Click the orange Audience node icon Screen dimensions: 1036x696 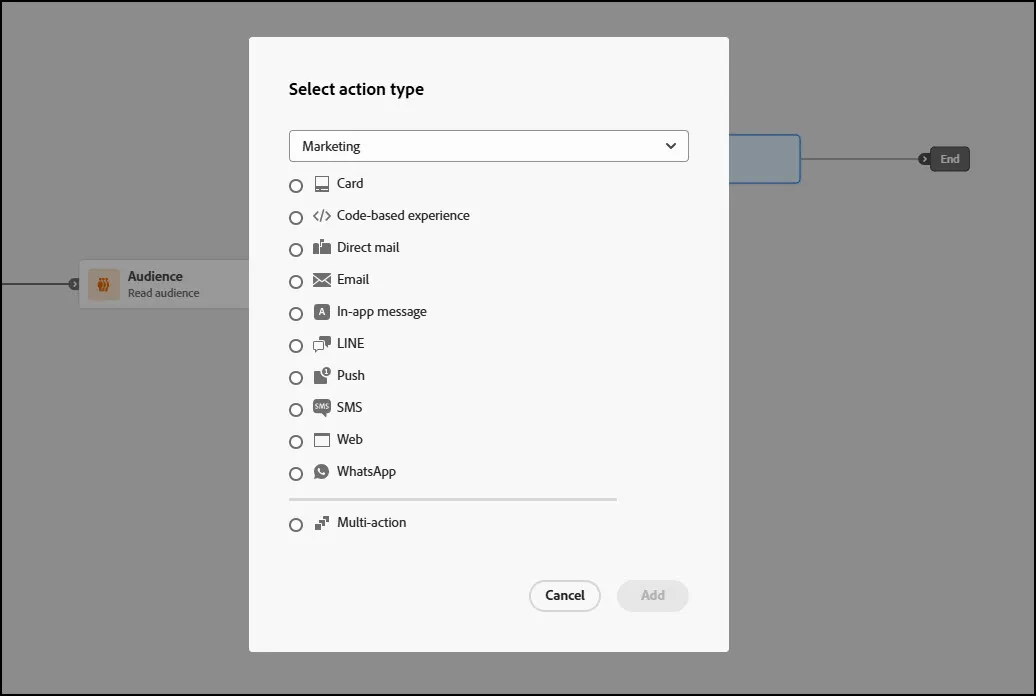(x=104, y=285)
